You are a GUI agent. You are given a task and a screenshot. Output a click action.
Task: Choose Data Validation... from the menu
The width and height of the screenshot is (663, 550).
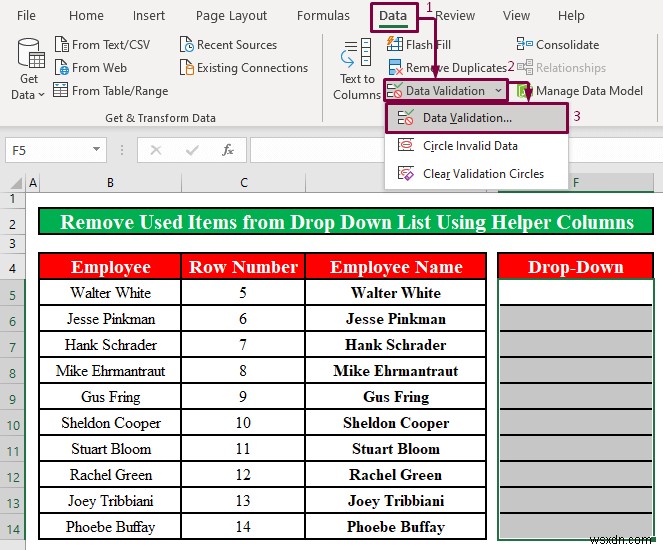(476, 118)
